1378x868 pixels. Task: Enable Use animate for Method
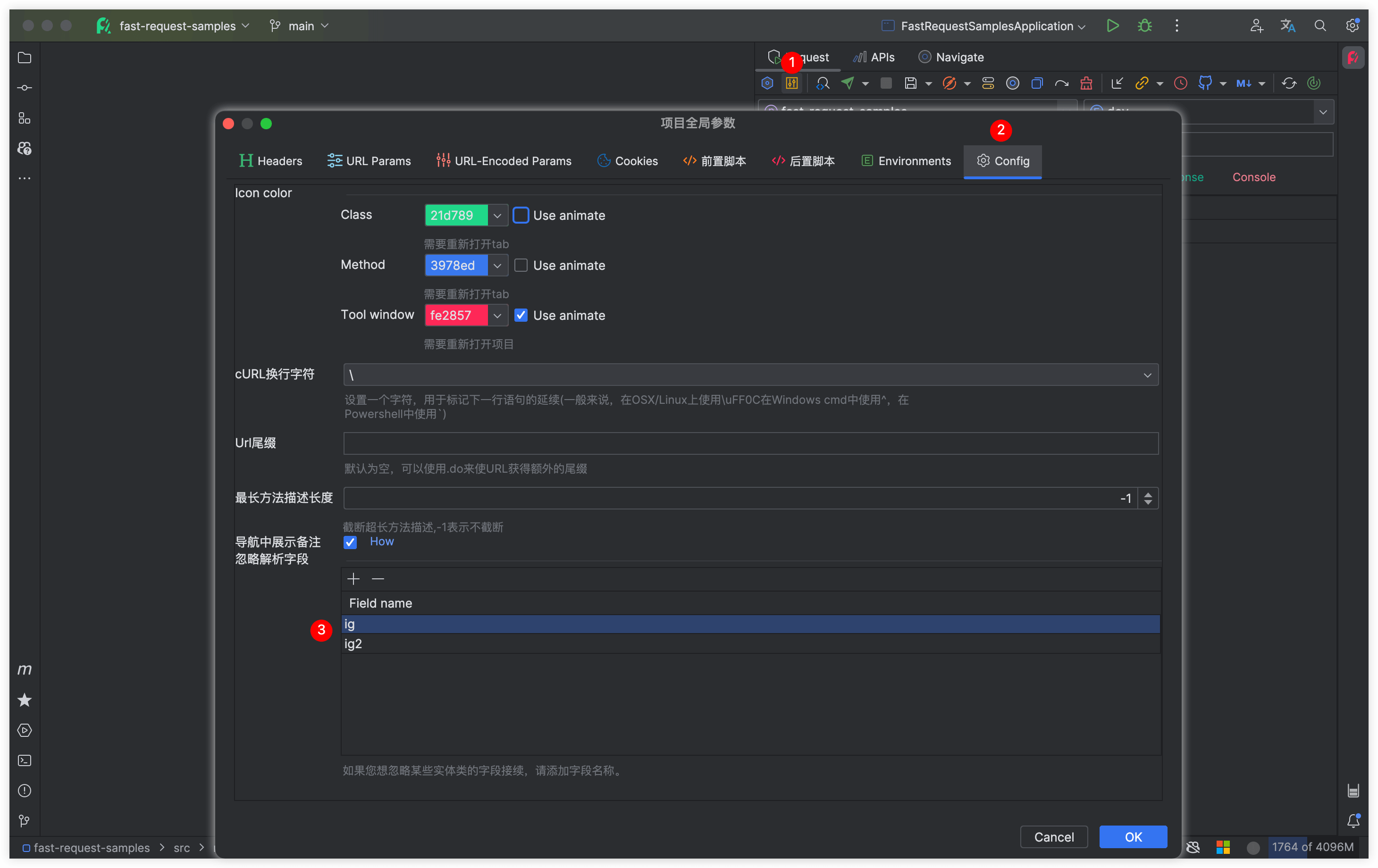(x=521, y=266)
